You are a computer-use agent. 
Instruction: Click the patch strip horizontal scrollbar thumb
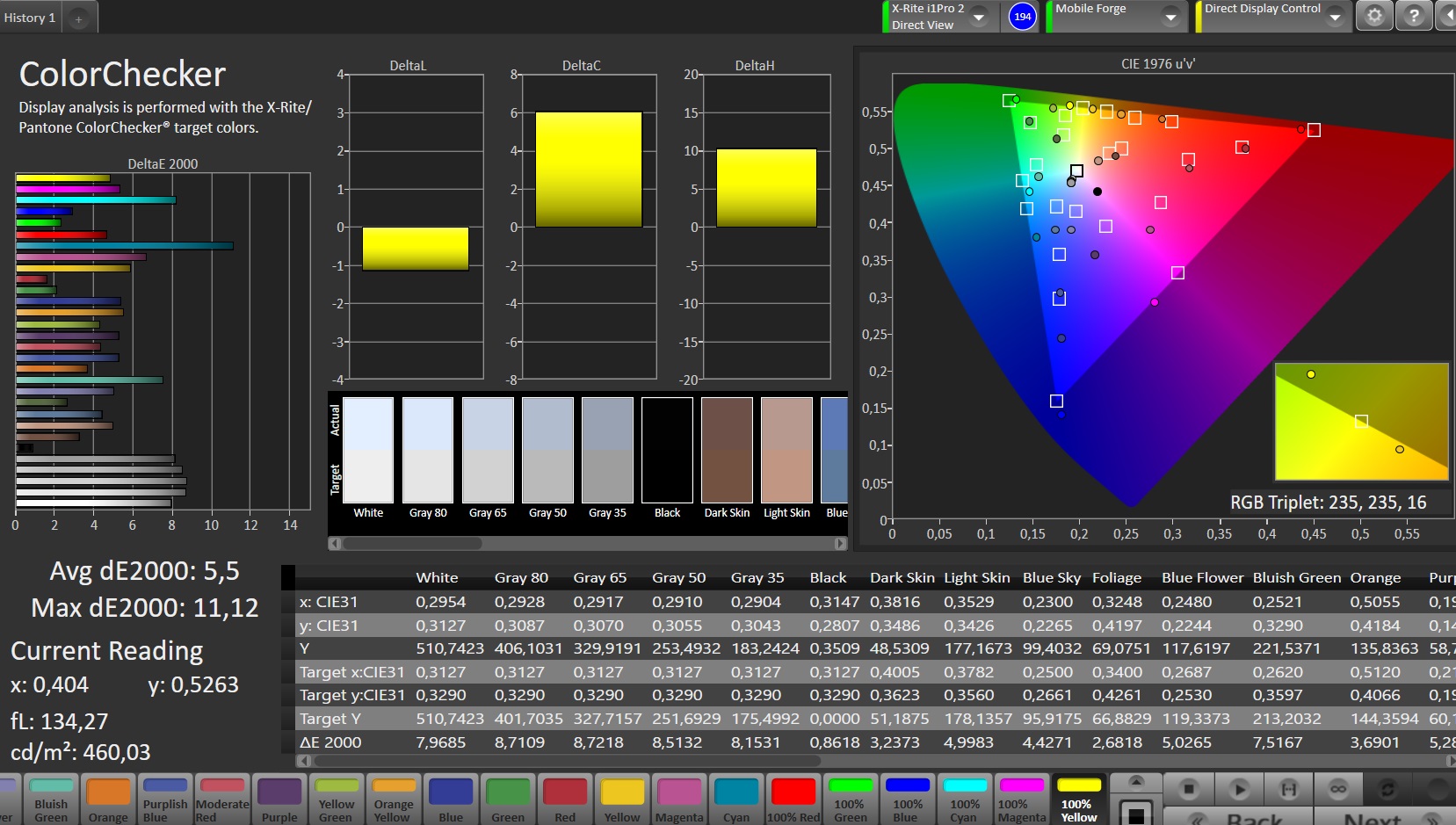point(412,544)
